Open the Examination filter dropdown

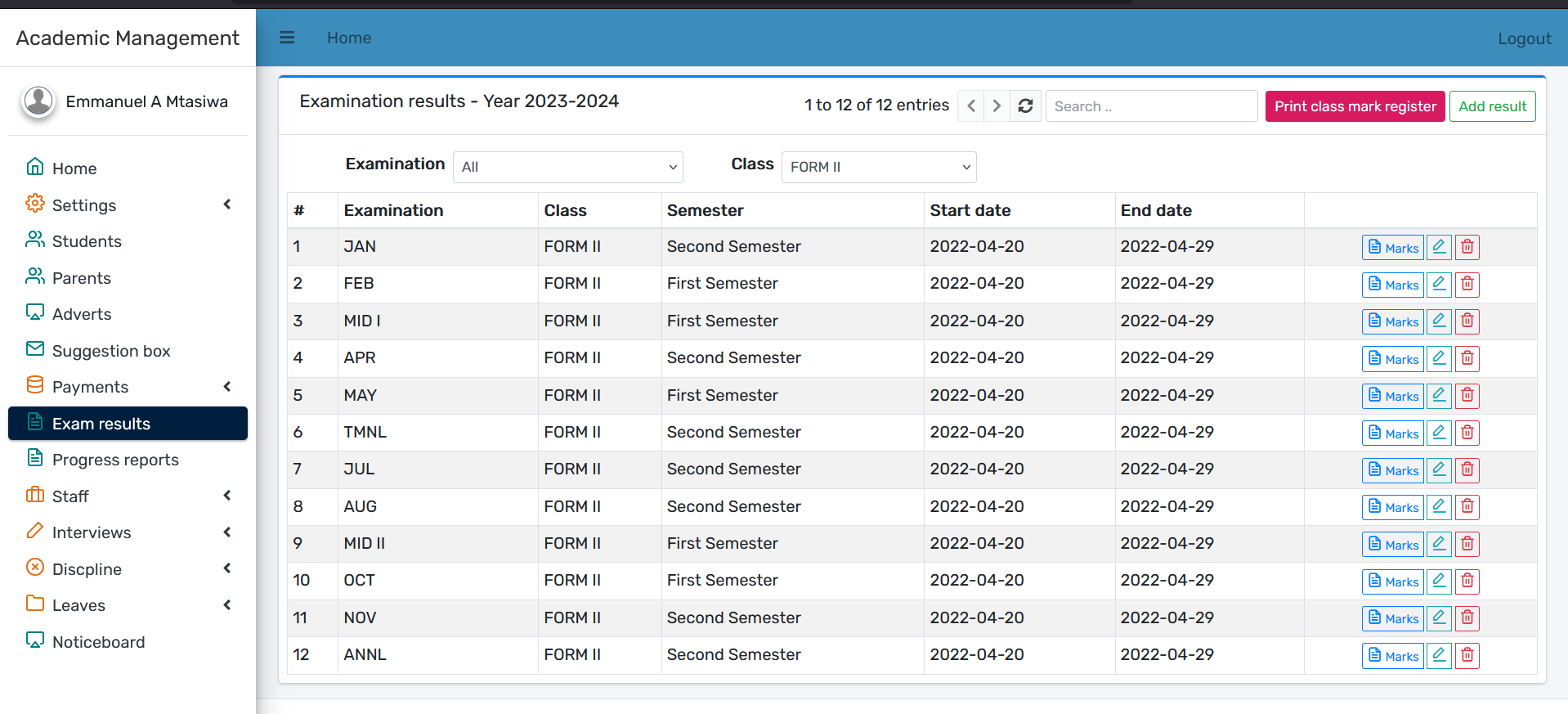(568, 167)
